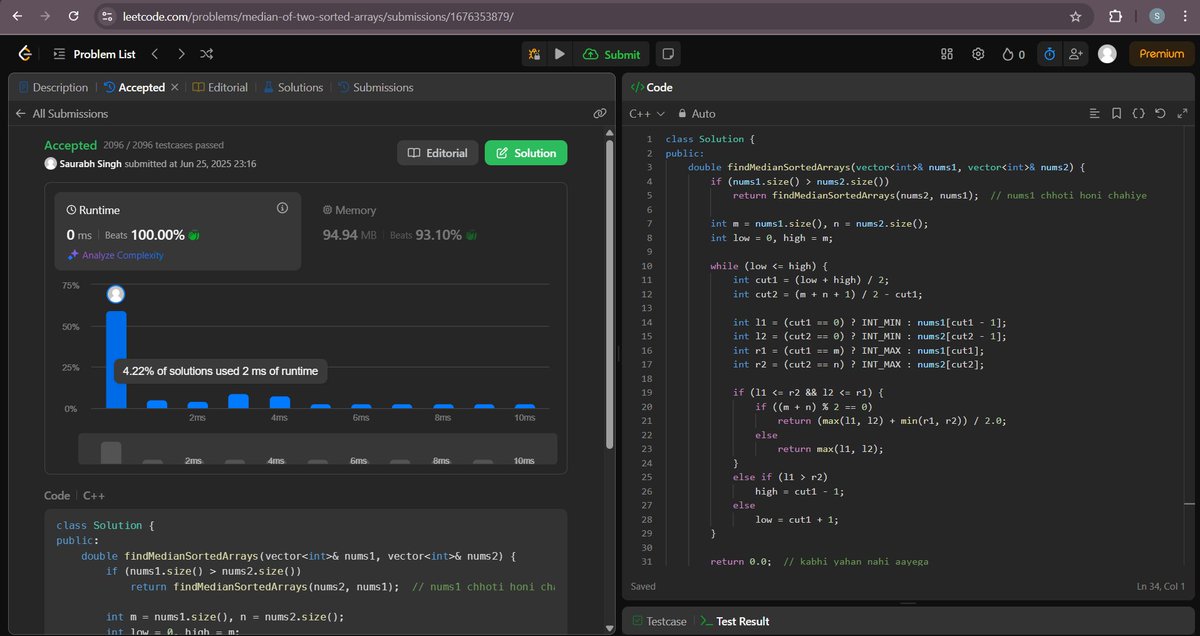Click the lock icon beside Auto
Image resolution: width=1200 pixels, height=636 pixels.
[x=683, y=114]
